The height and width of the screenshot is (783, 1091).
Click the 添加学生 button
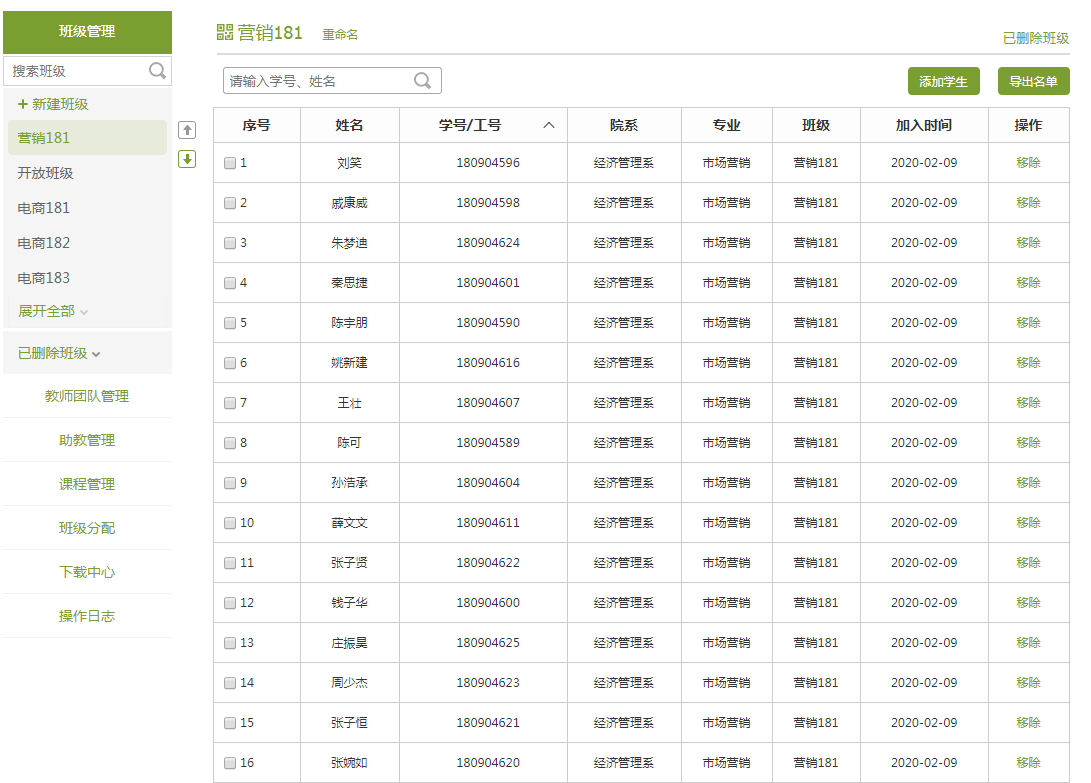click(x=943, y=82)
